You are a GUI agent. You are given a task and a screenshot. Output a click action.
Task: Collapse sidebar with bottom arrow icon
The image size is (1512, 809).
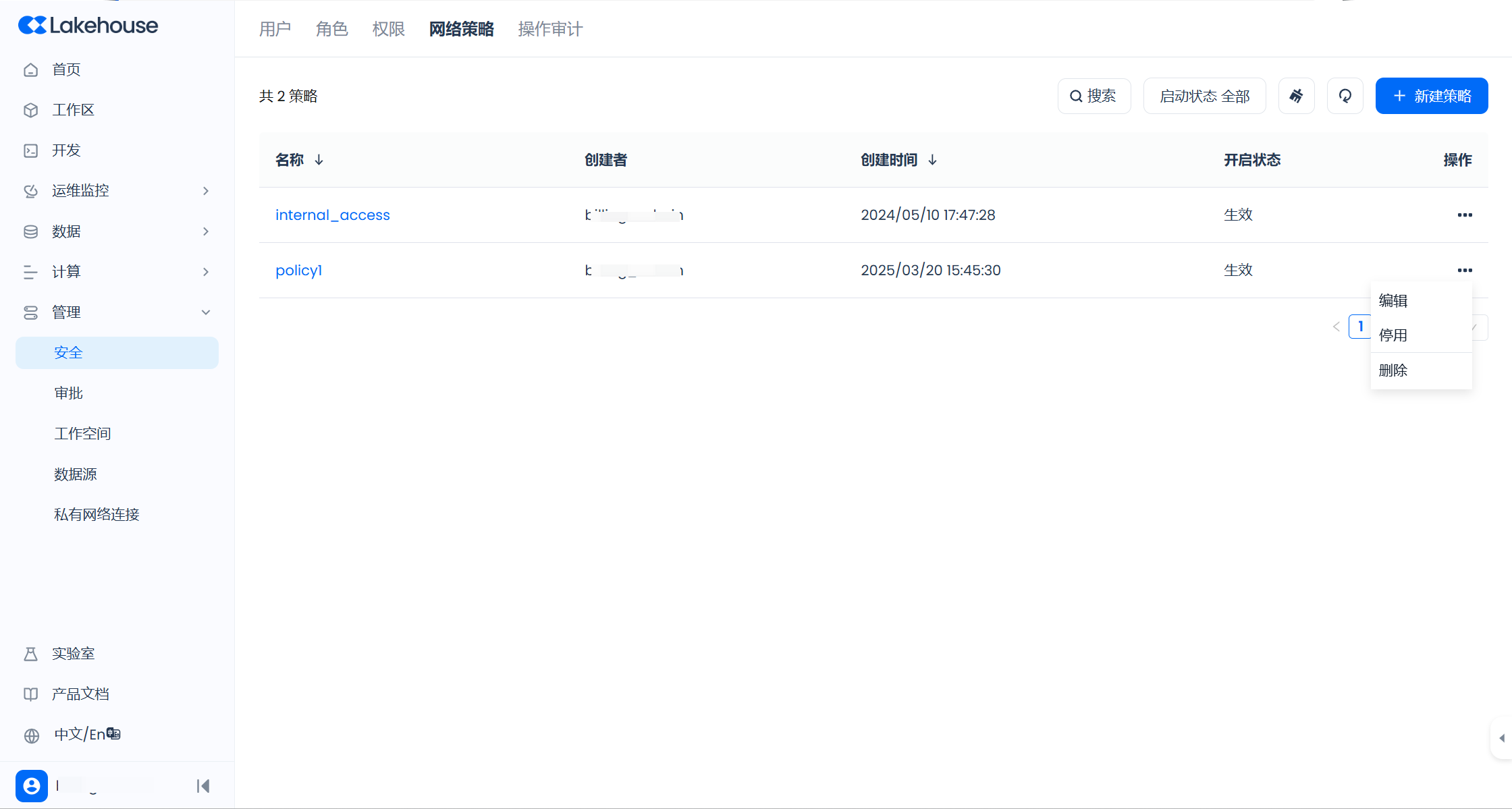point(203,785)
